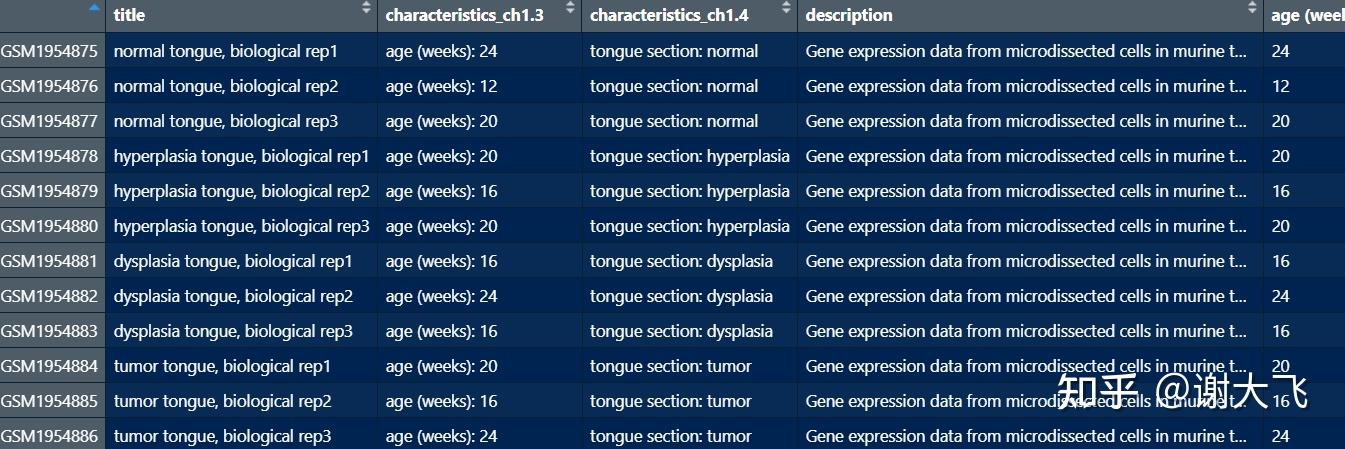This screenshot has height=449, width=1345.
Task: Click description cell in GSM1954879 row
Action: 1026,191
